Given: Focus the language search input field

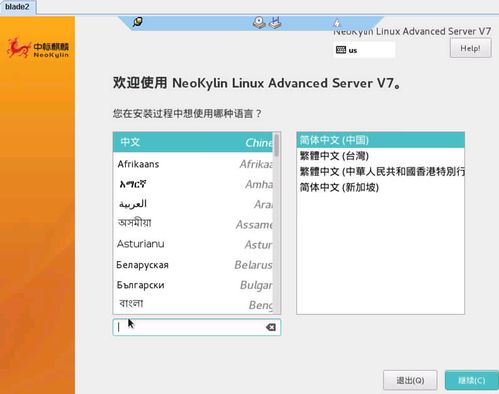Looking at the screenshot, I should pos(197,327).
